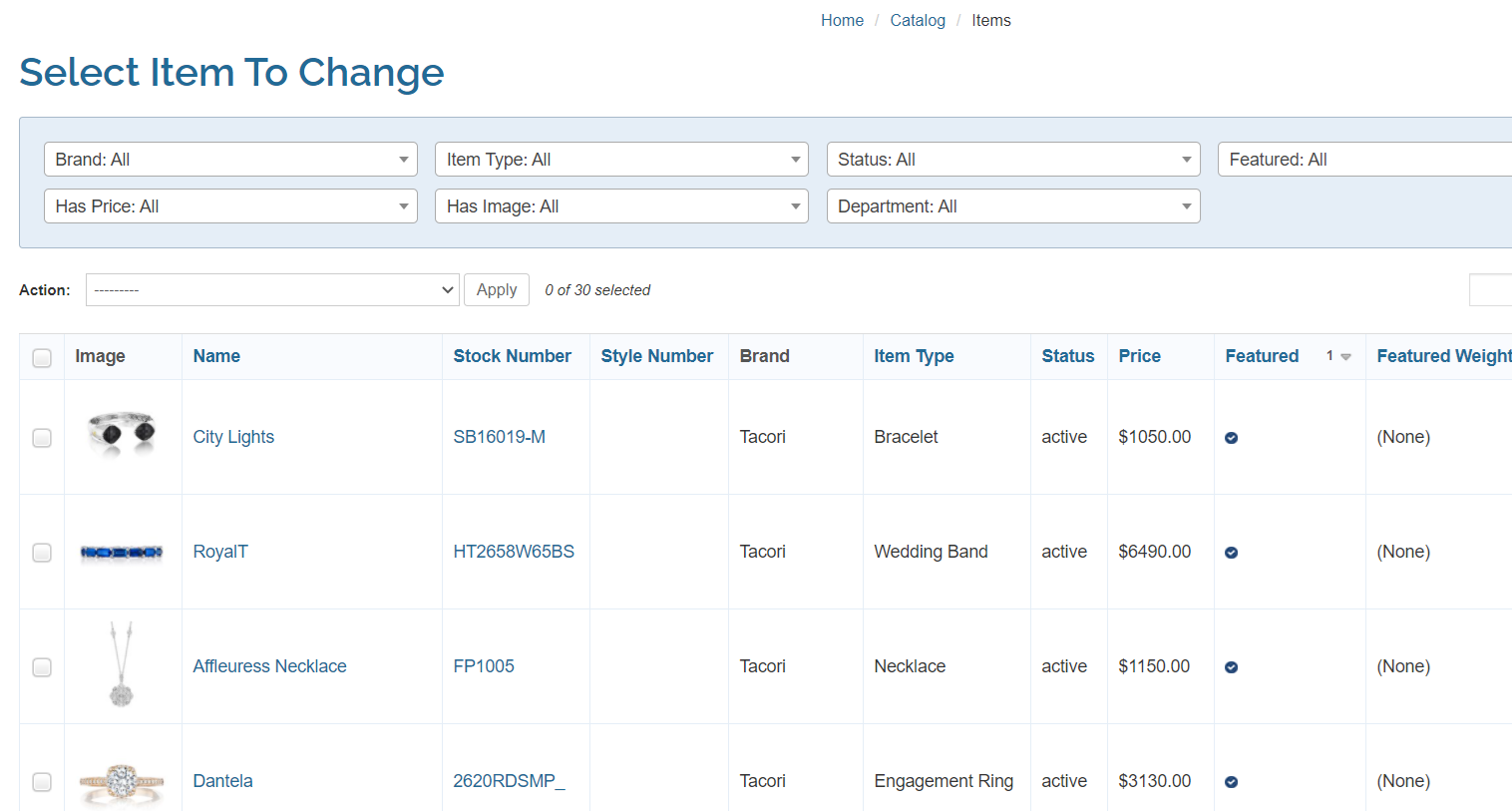Select the Dantela row checkbox
The image size is (1512, 811).
(42, 782)
